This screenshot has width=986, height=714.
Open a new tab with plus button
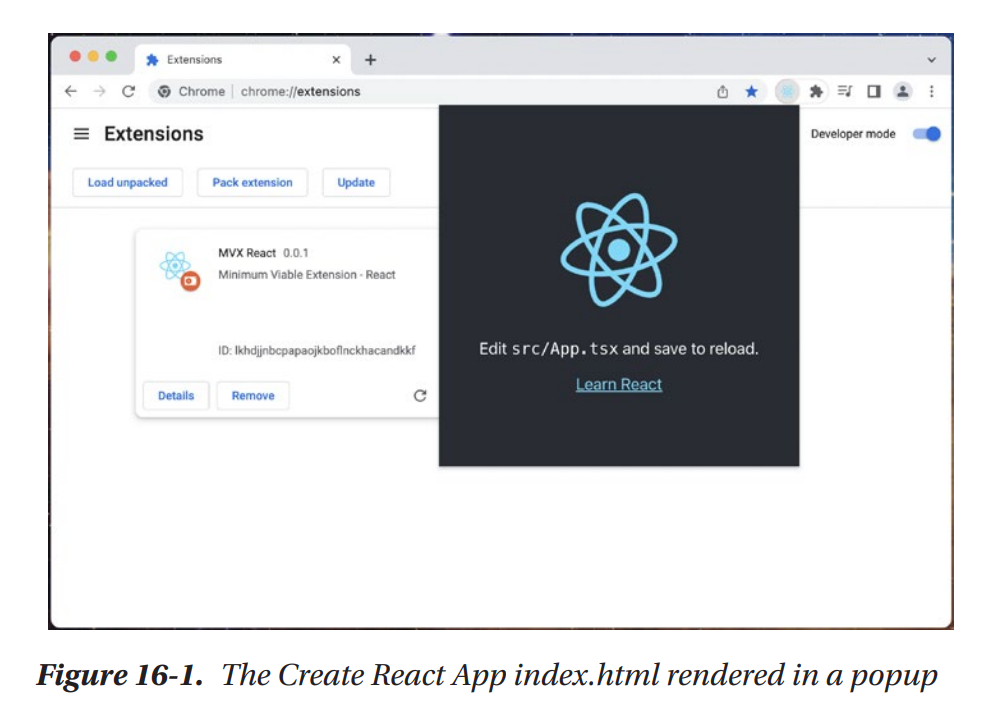pyautogui.click(x=370, y=60)
